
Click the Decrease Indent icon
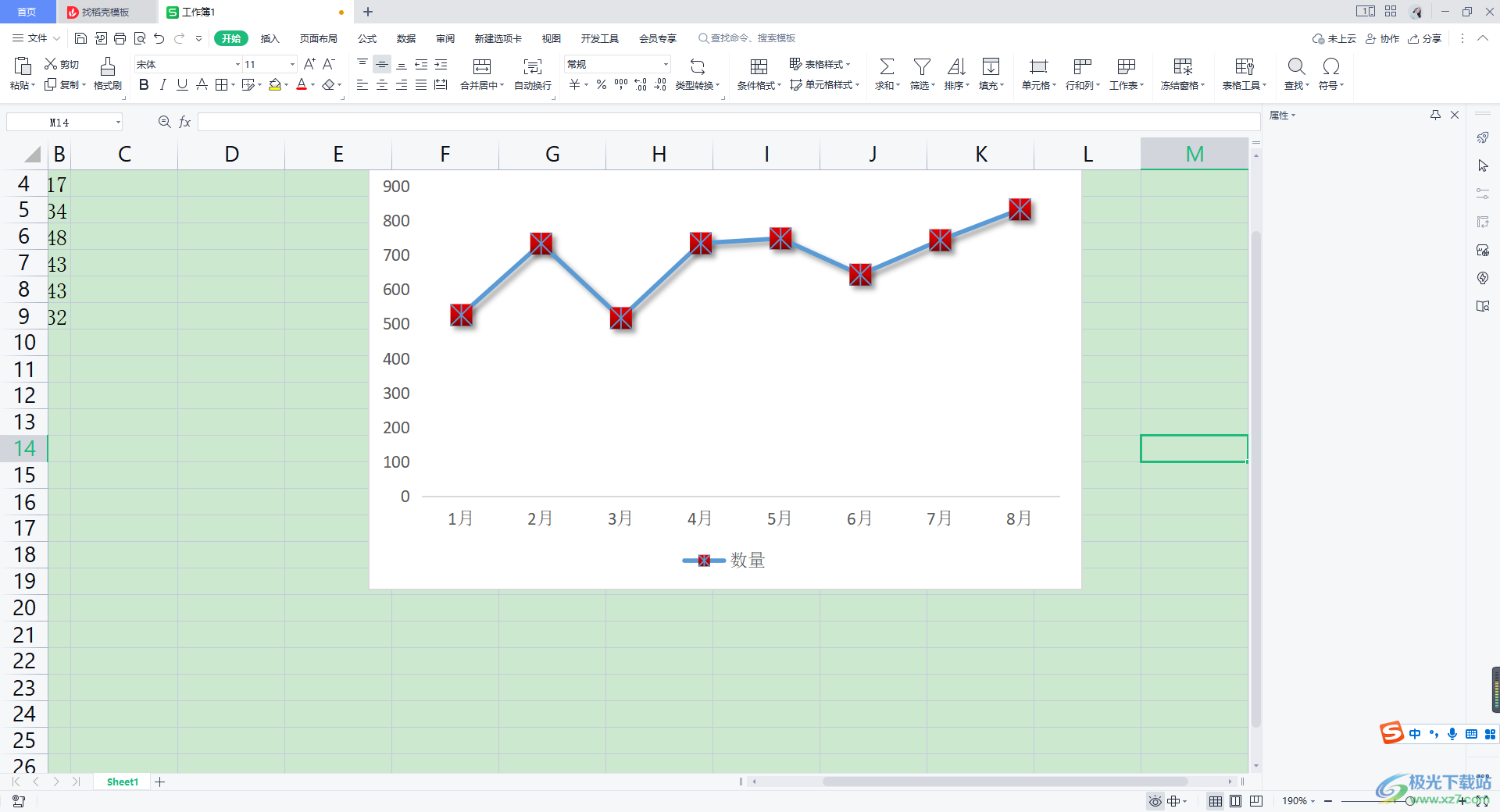pos(421,64)
